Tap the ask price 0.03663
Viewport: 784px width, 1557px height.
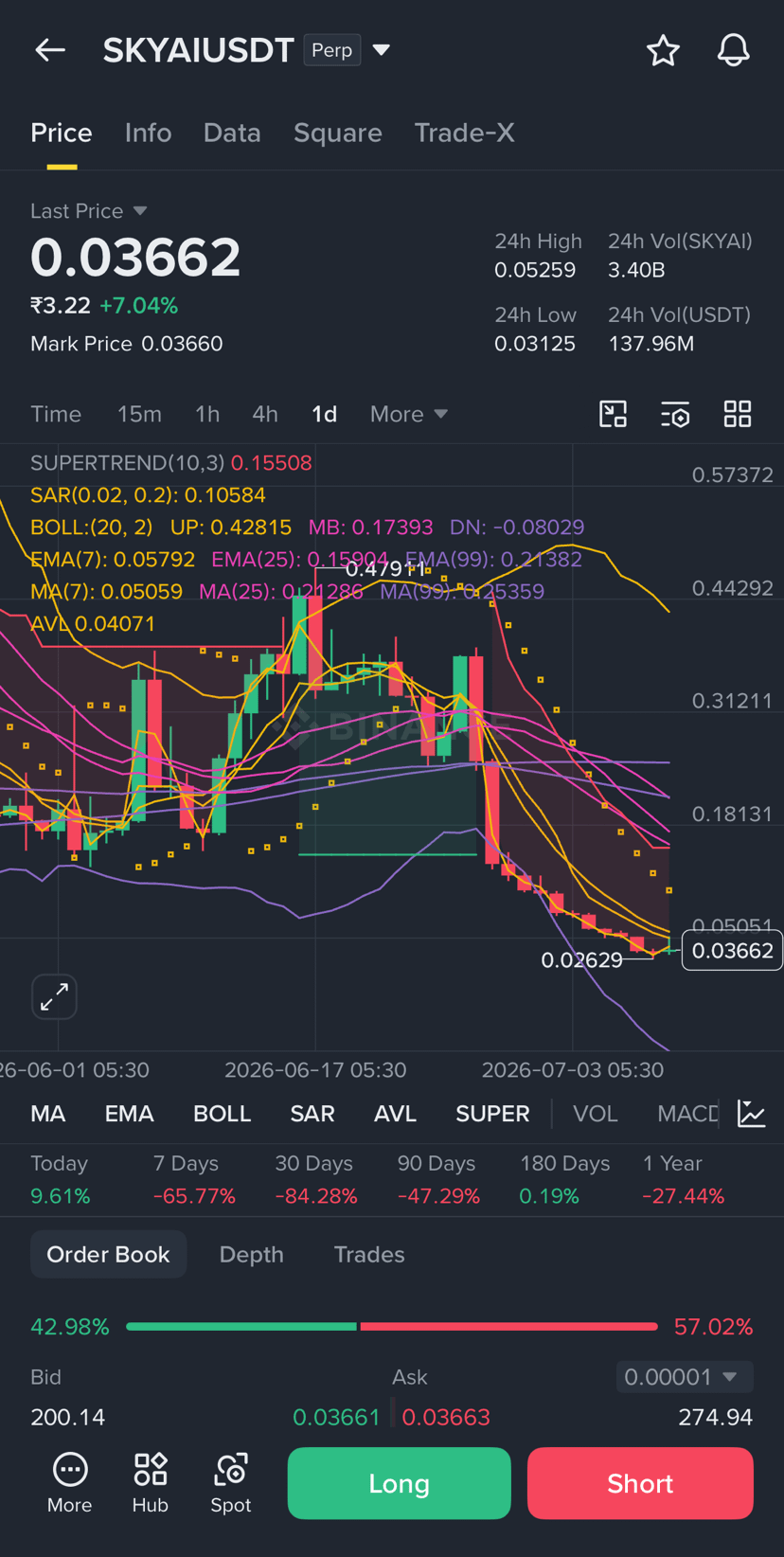(x=446, y=1417)
